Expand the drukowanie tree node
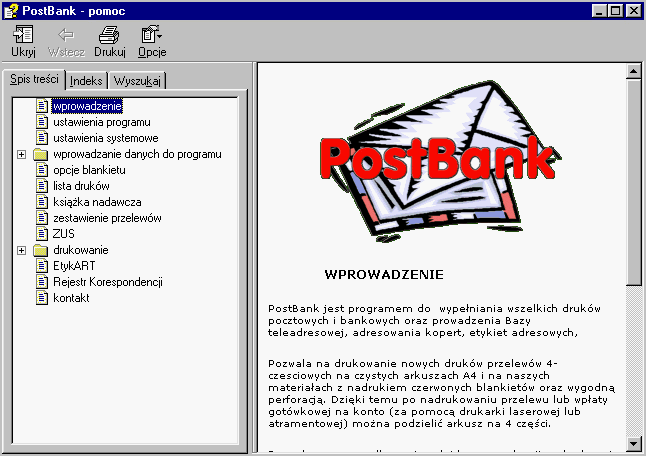The width and height of the screenshot is (646, 456). click(21, 250)
